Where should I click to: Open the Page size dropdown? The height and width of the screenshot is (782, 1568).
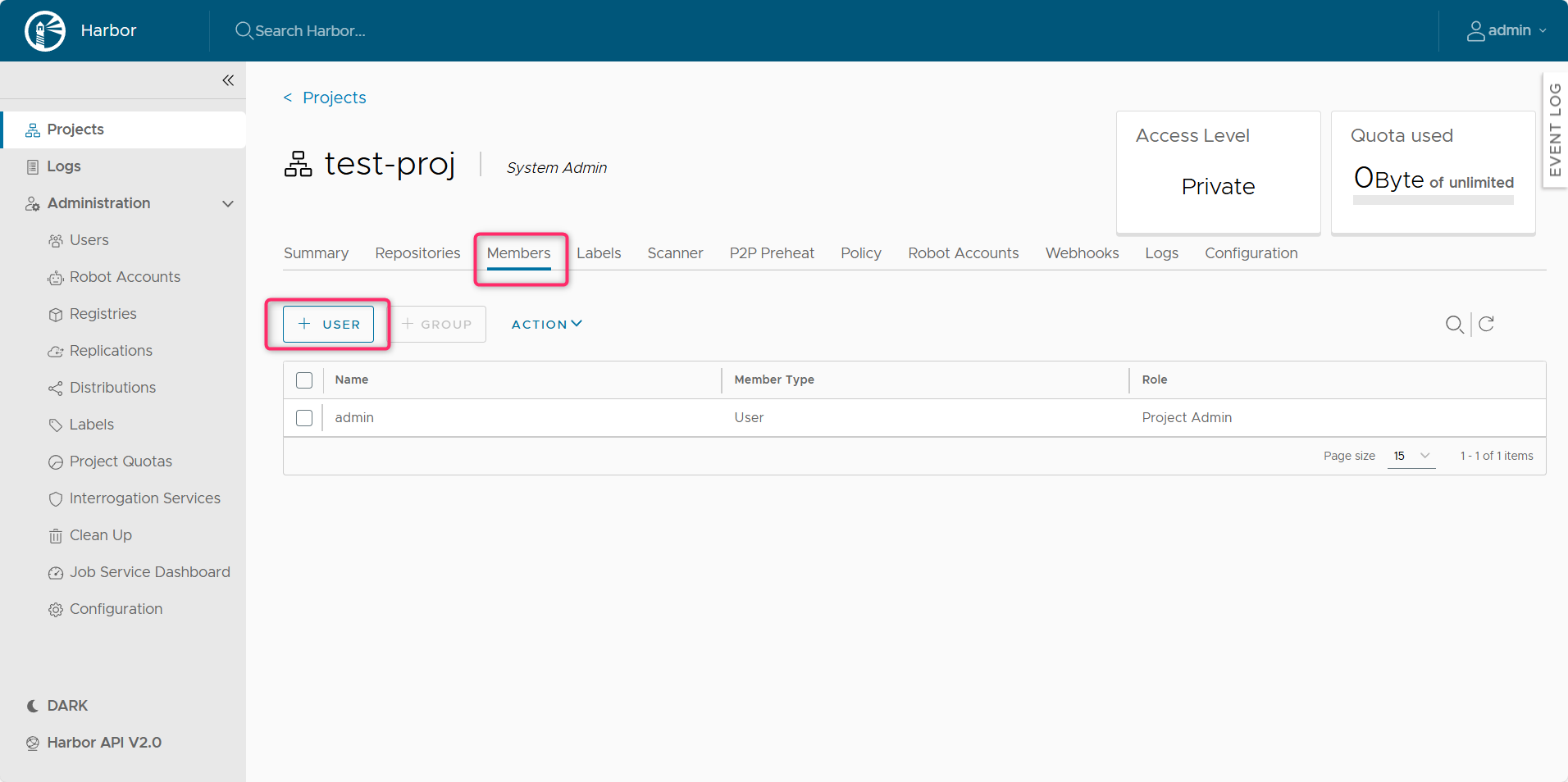[x=1411, y=456]
